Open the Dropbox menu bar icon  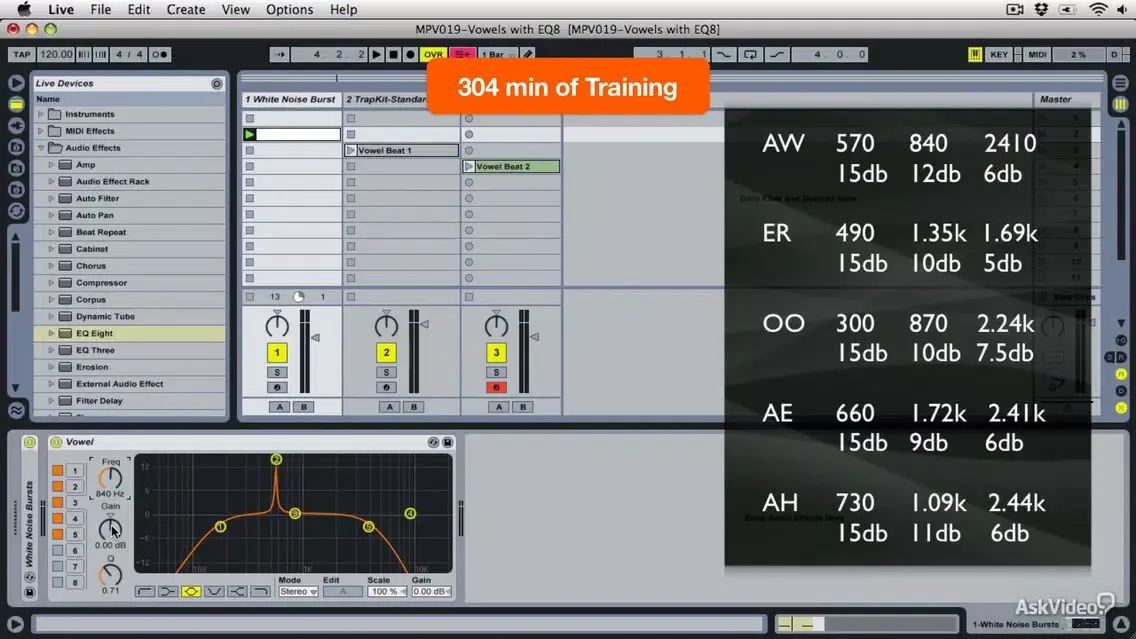pyautogui.click(x=1041, y=9)
